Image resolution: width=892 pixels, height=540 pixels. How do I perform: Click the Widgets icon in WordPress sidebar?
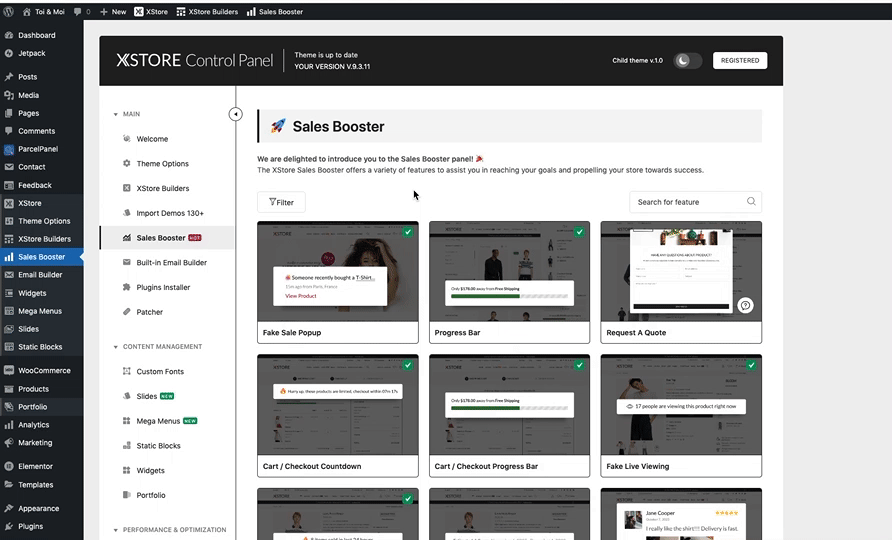(x=9, y=293)
